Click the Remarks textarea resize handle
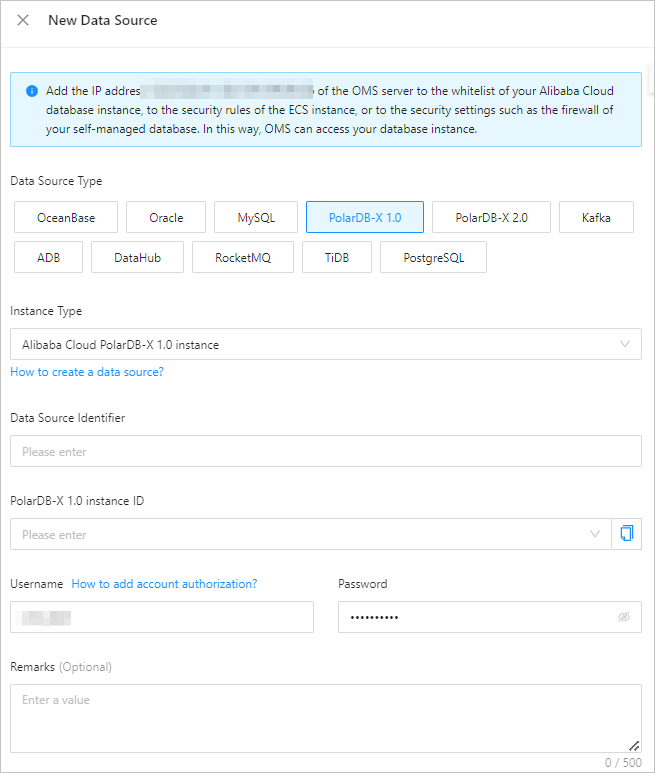The width and height of the screenshot is (655, 773). pyautogui.click(x=634, y=746)
